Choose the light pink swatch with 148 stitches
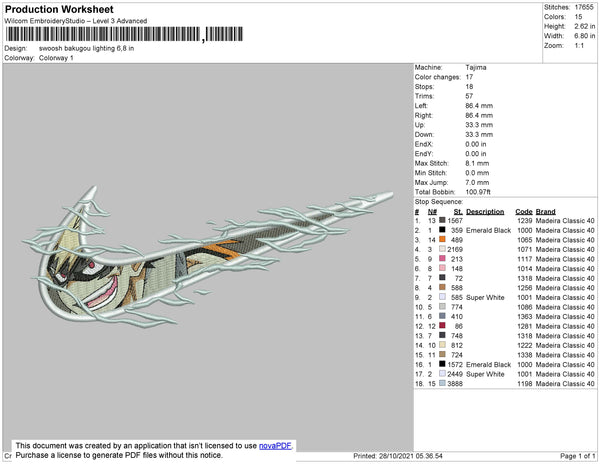Viewport: 600px width, 464px height. [x=442, y=268]
